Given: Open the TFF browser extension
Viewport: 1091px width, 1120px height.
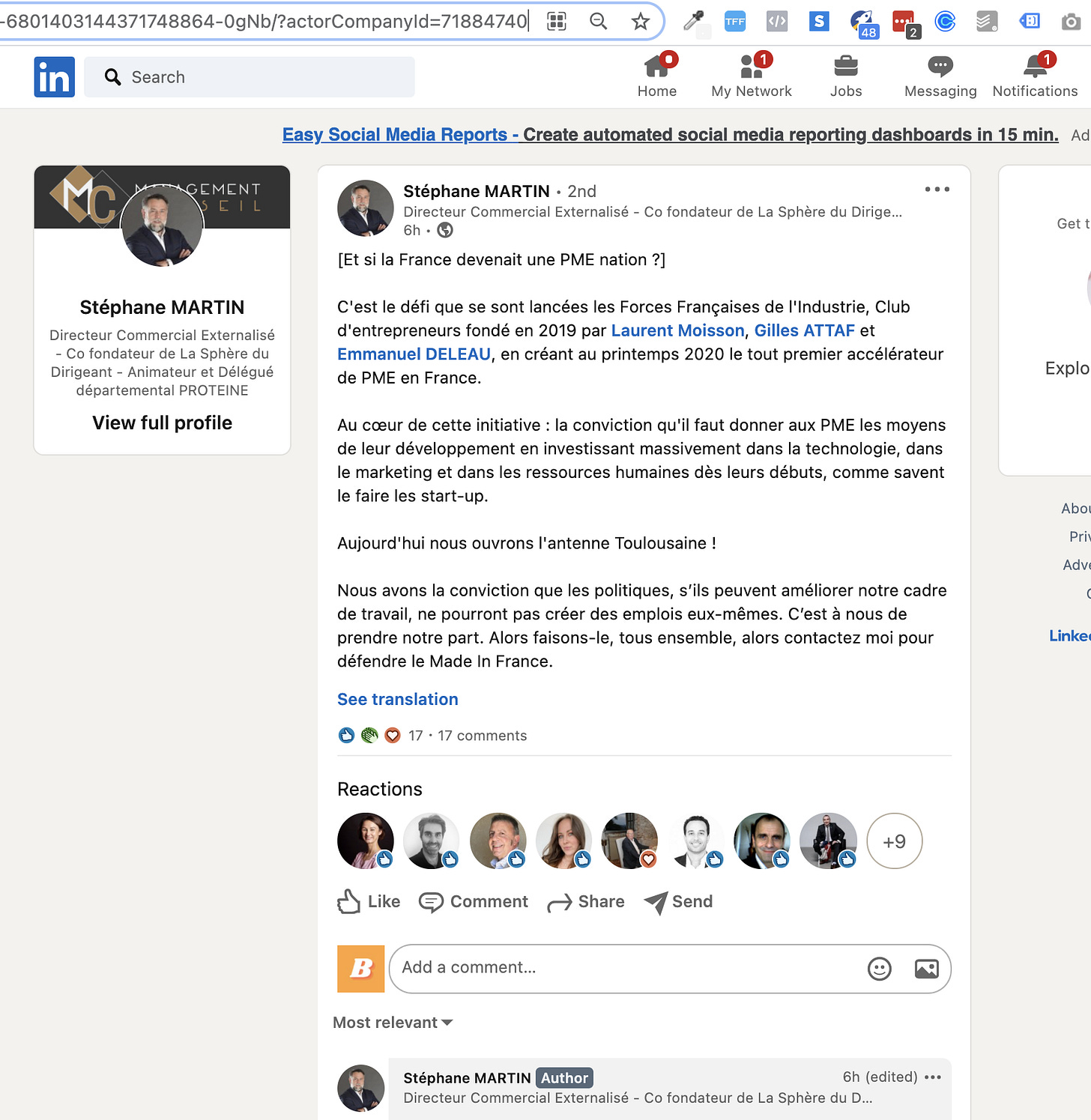Looking at the screenshot, I should coord(735,22).
